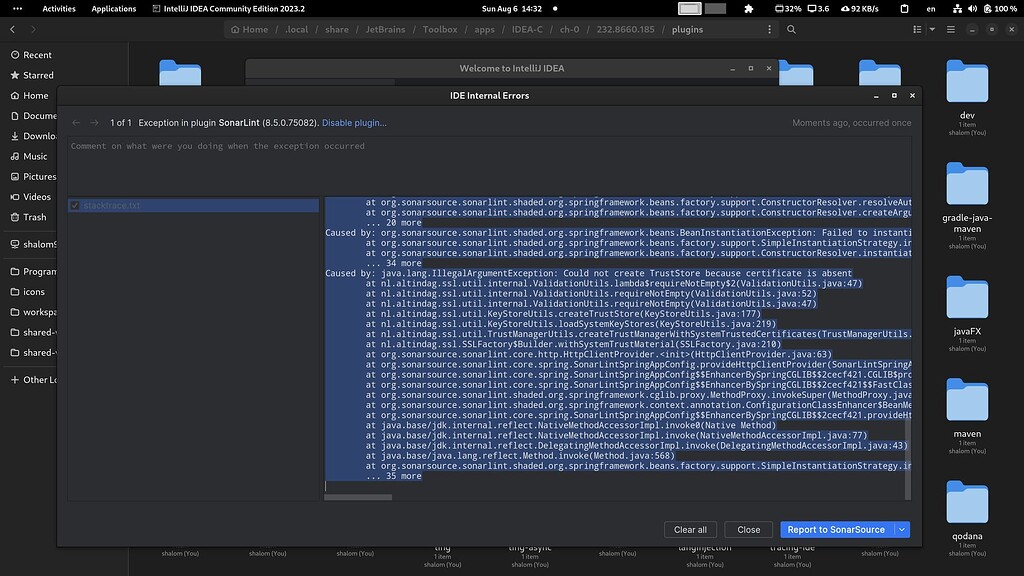Viewport: 1024px width, 576px height.
Task: Open search in the Files toolbar
Action: [792, 29]
